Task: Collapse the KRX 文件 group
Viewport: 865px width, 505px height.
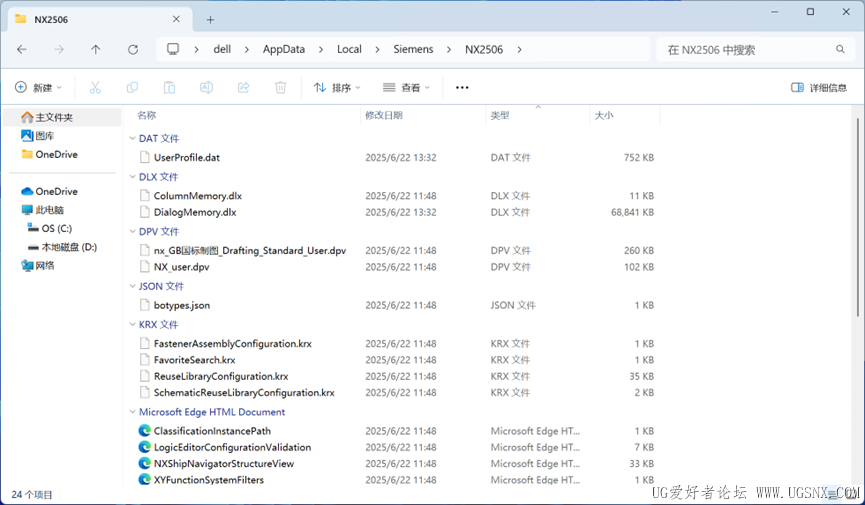Action: pos(132,324)
